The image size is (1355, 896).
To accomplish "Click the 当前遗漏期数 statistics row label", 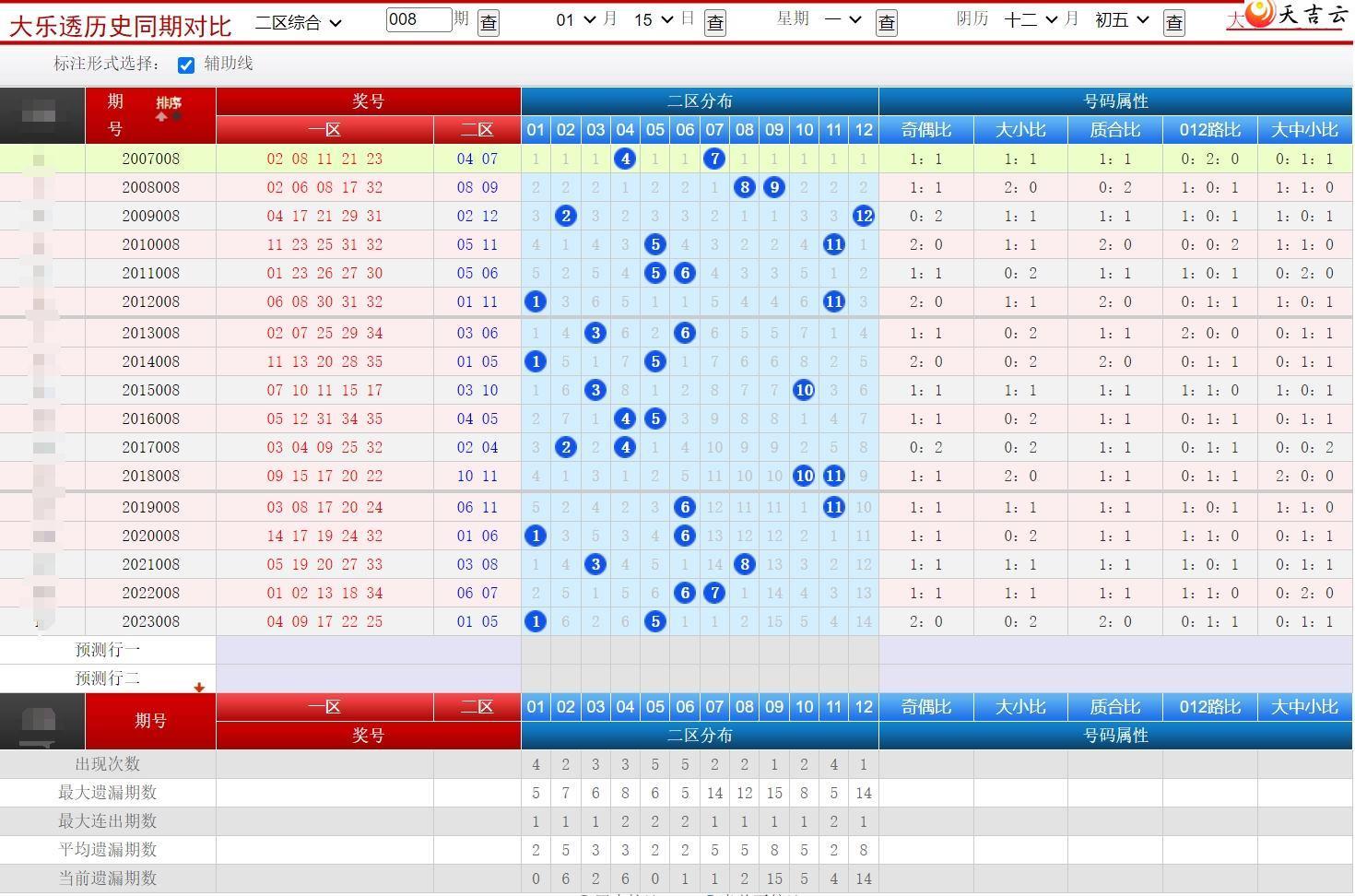I will 108,878.
